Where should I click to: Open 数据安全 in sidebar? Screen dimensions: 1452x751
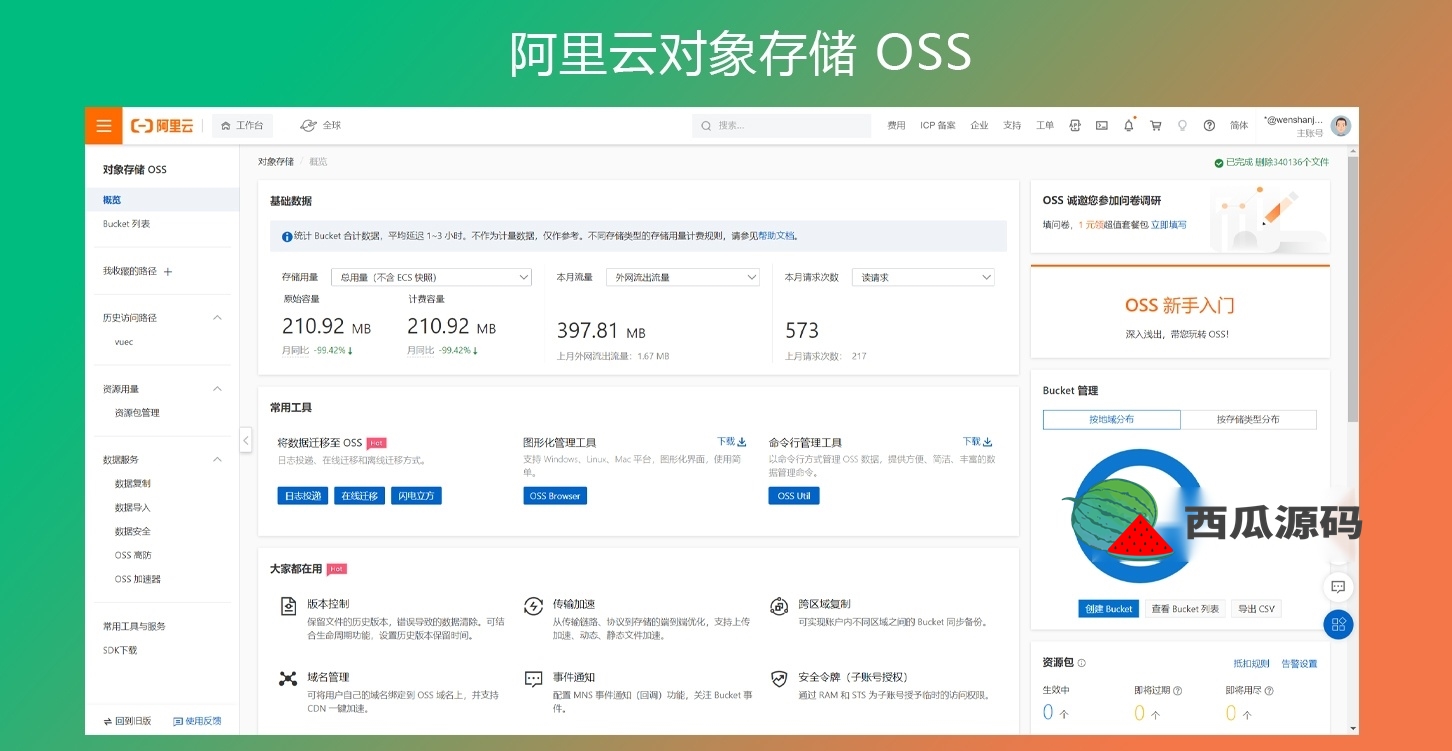[132, 532]
